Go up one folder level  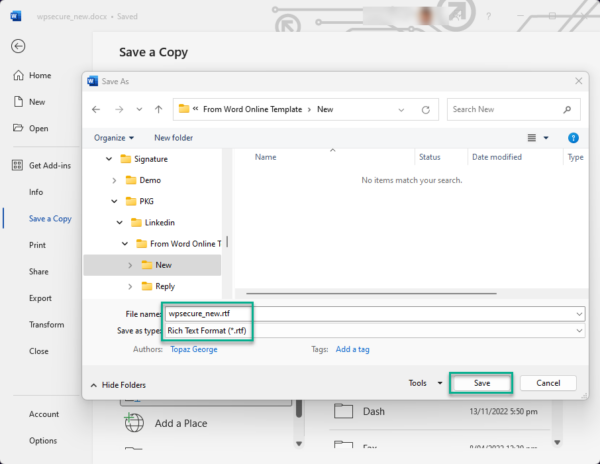(x=158, y=109)
